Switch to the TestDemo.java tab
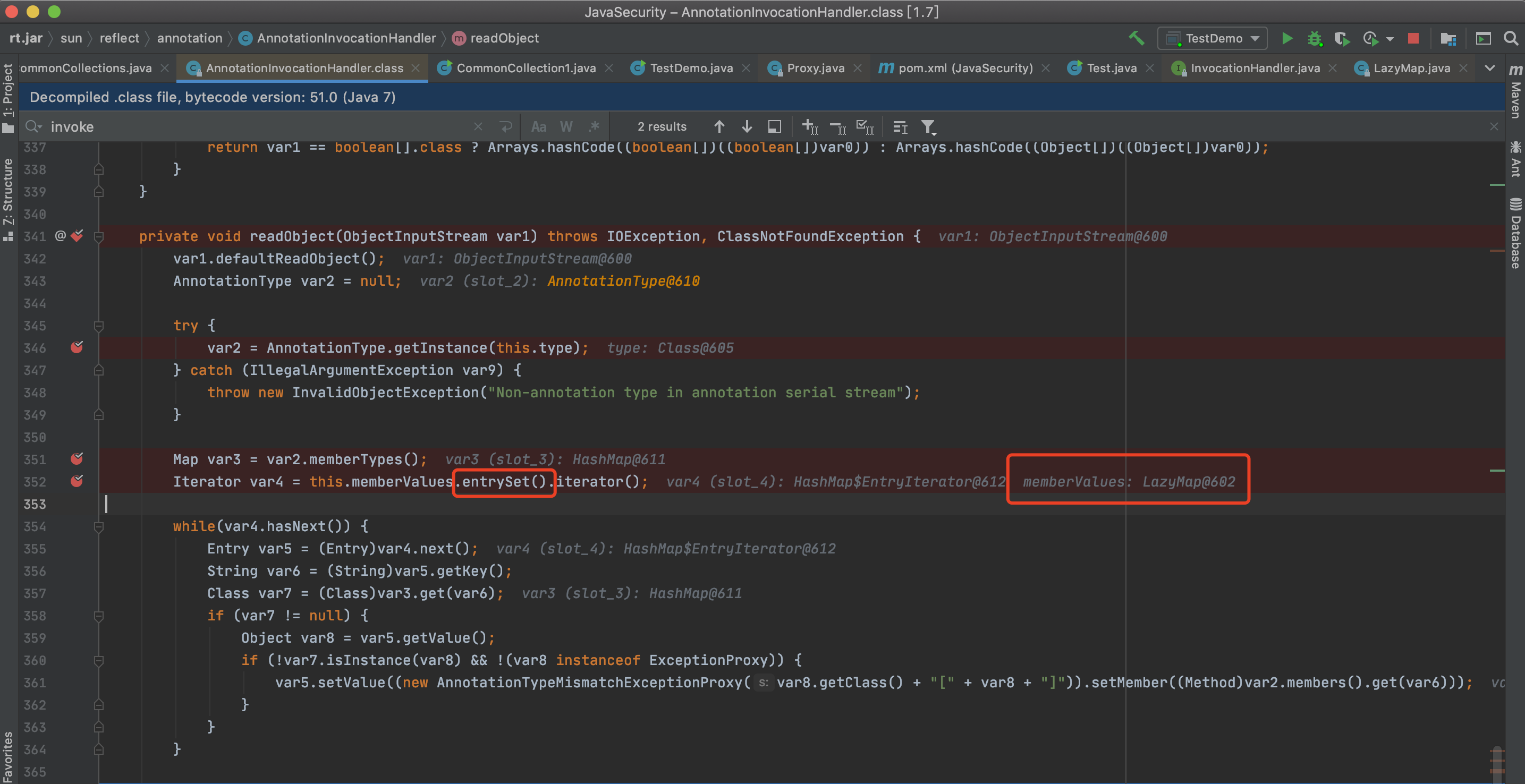Image resolution: width=1525 pixels, height=784 pixels. point(691,68)
